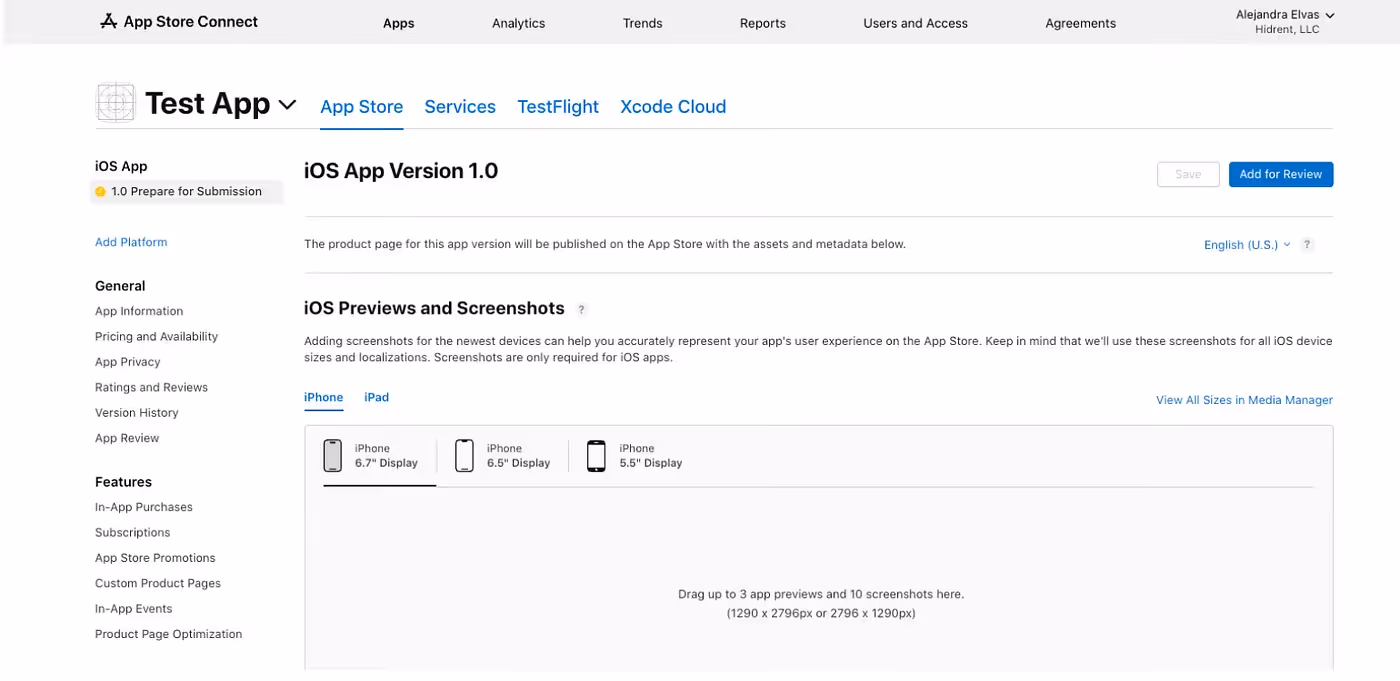Click the iOS App Version 1.0 heading
The width and height of the screenshot is (1400, 681).
pos(401,171)
